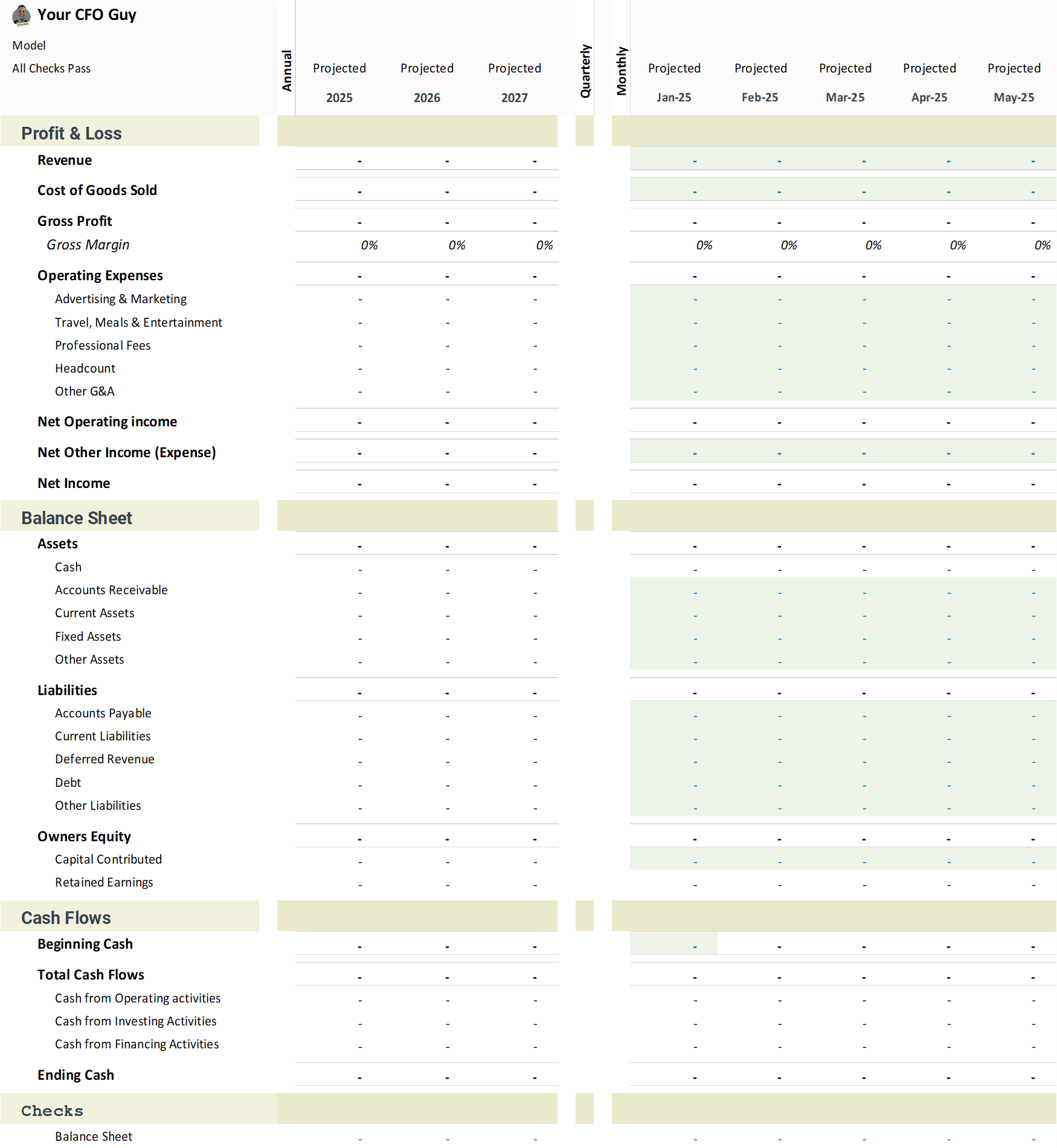Select the Feb-25 month header
The image size is (1057, 1148).
760,97
